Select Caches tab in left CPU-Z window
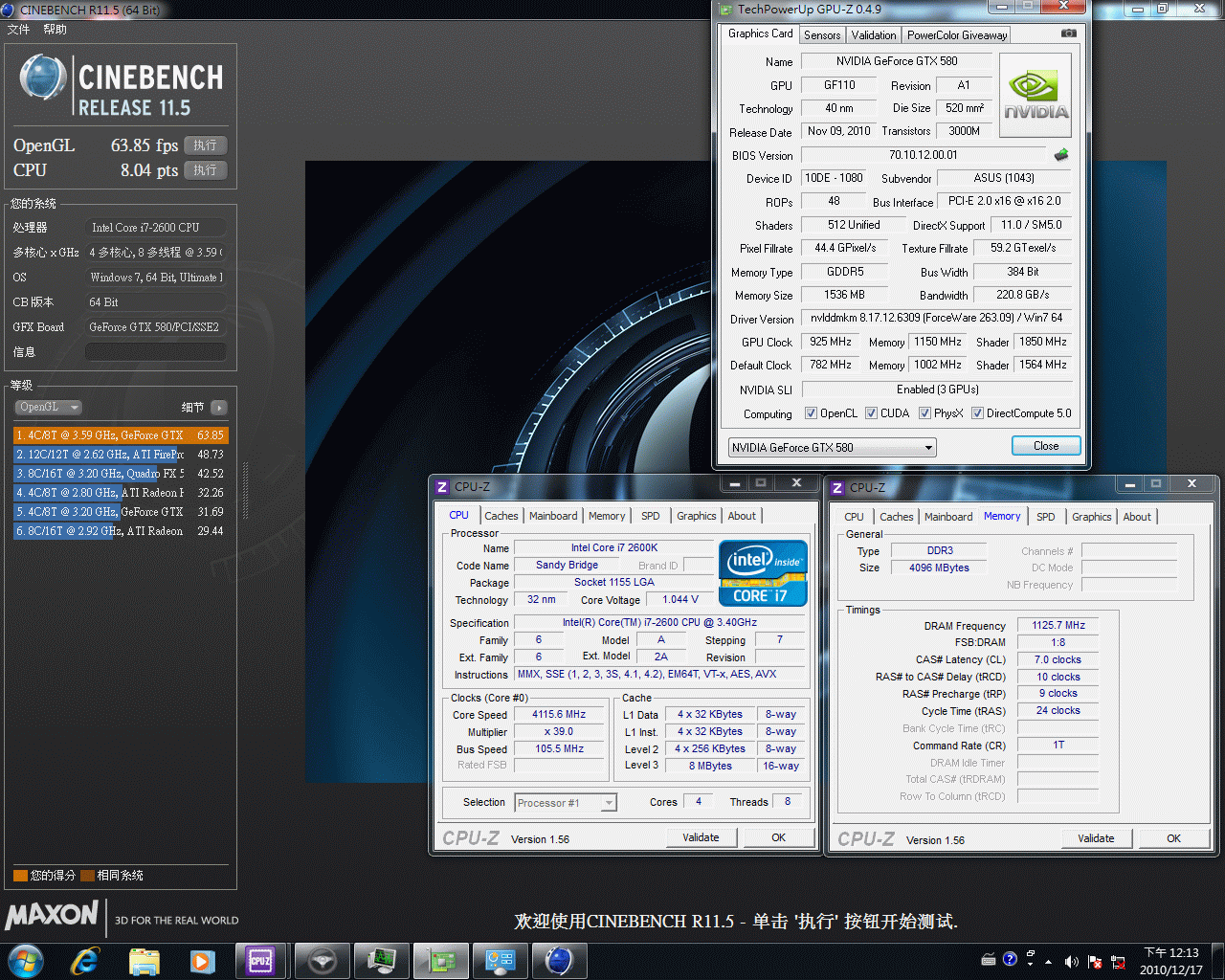 point(501,516)
